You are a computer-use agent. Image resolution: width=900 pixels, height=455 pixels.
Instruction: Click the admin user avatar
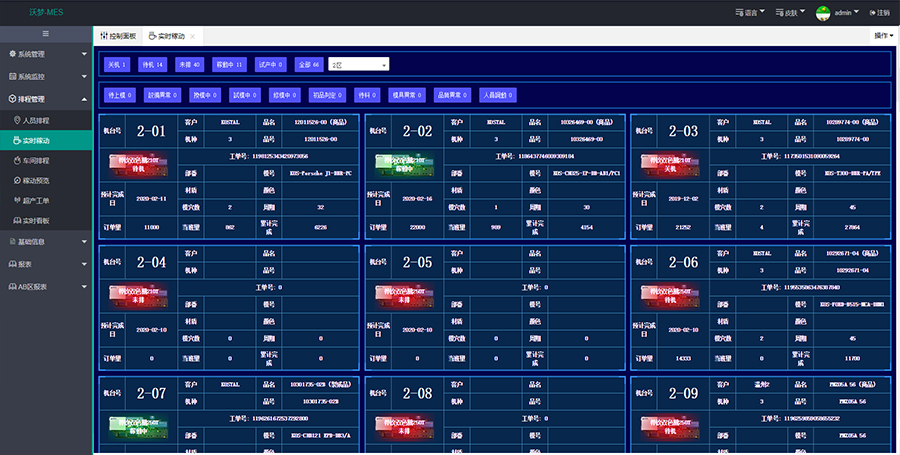coord(823,13)
